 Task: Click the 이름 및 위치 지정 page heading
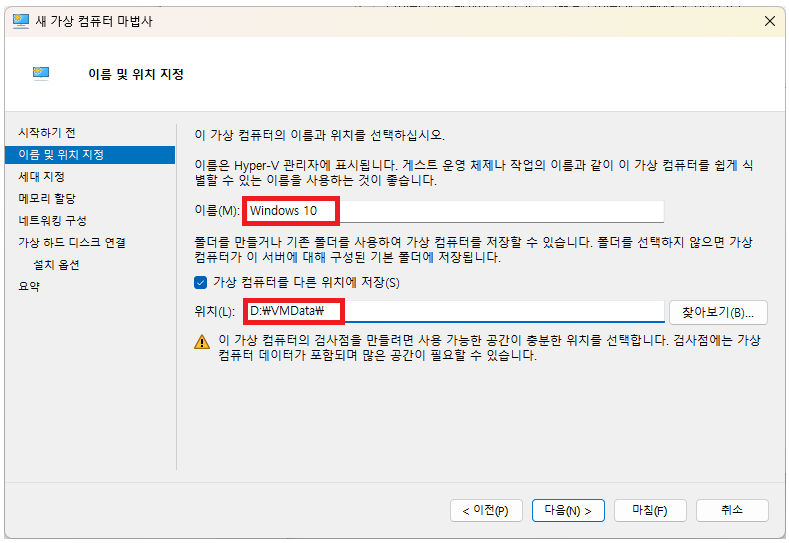point(136,74)
